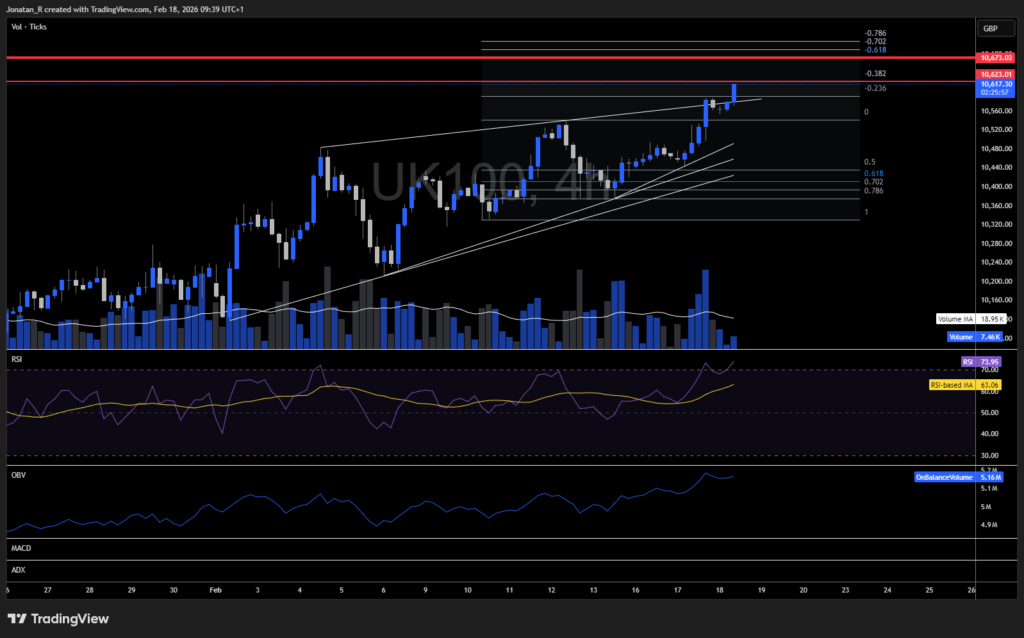This screenshot has width=1024, height=638.
Task: Click date 18 on the time axis
Action: coord(719,591)
